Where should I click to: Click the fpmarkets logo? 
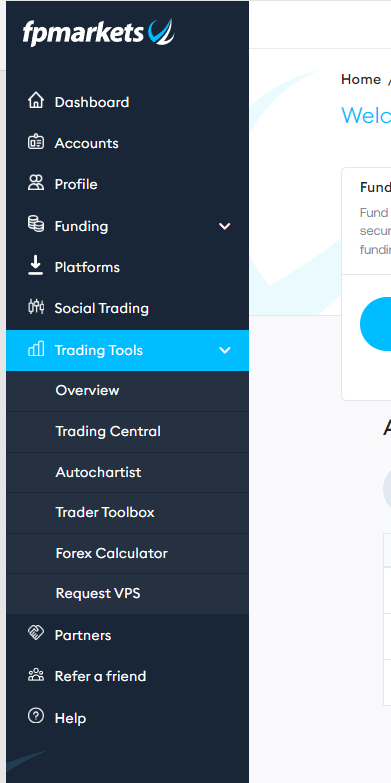98,32
